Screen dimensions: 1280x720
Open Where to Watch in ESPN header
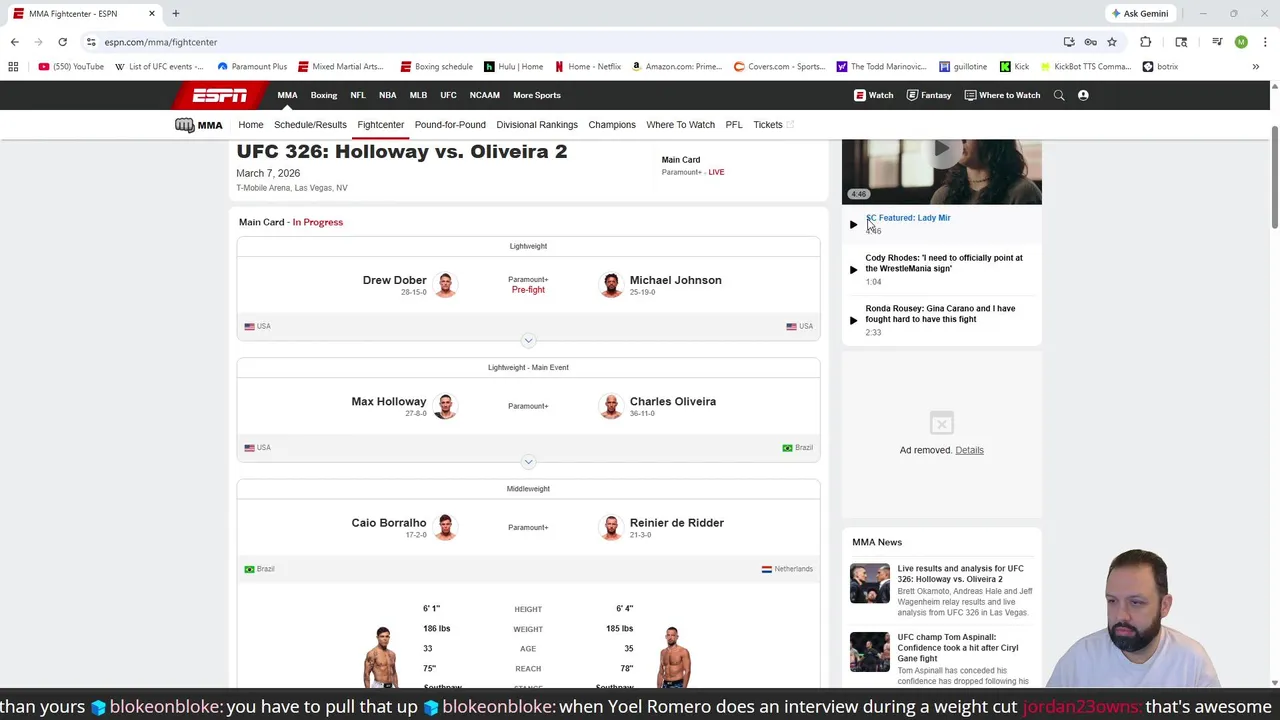click(1002, 95)
